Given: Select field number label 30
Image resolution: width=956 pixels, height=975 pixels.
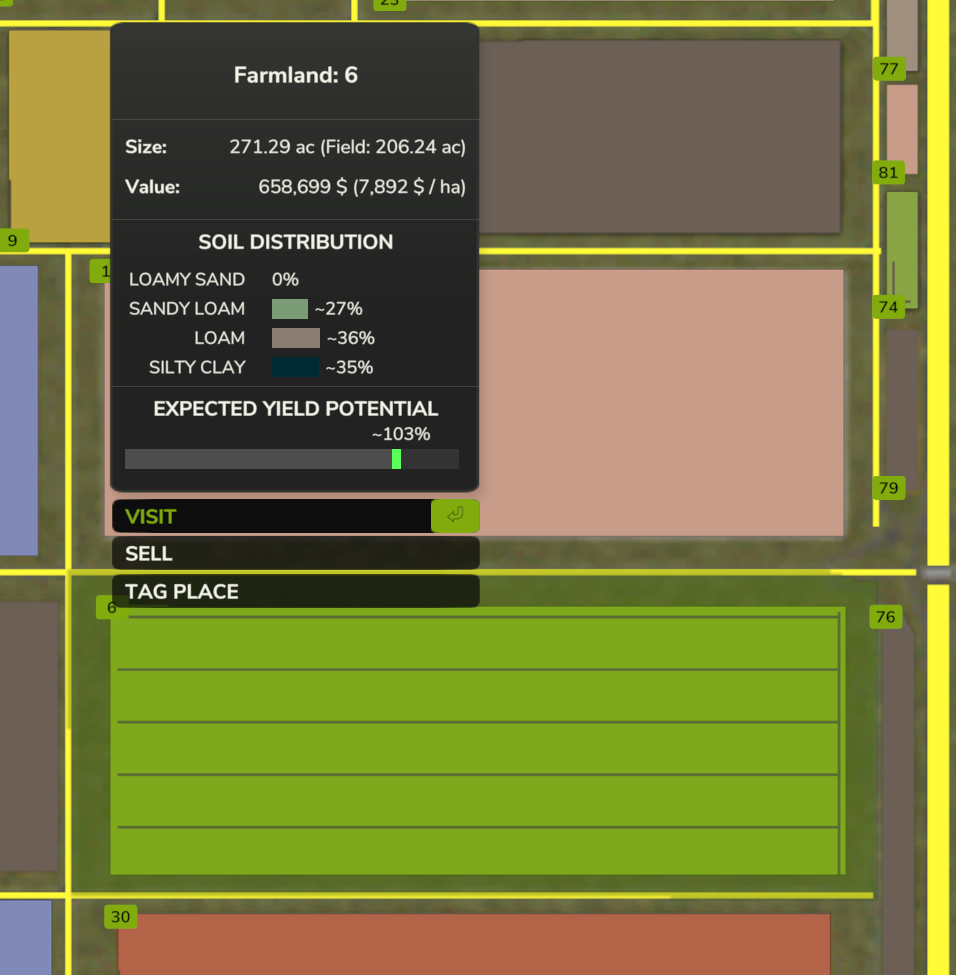Looking at the screenshot, I should (121, 917).
